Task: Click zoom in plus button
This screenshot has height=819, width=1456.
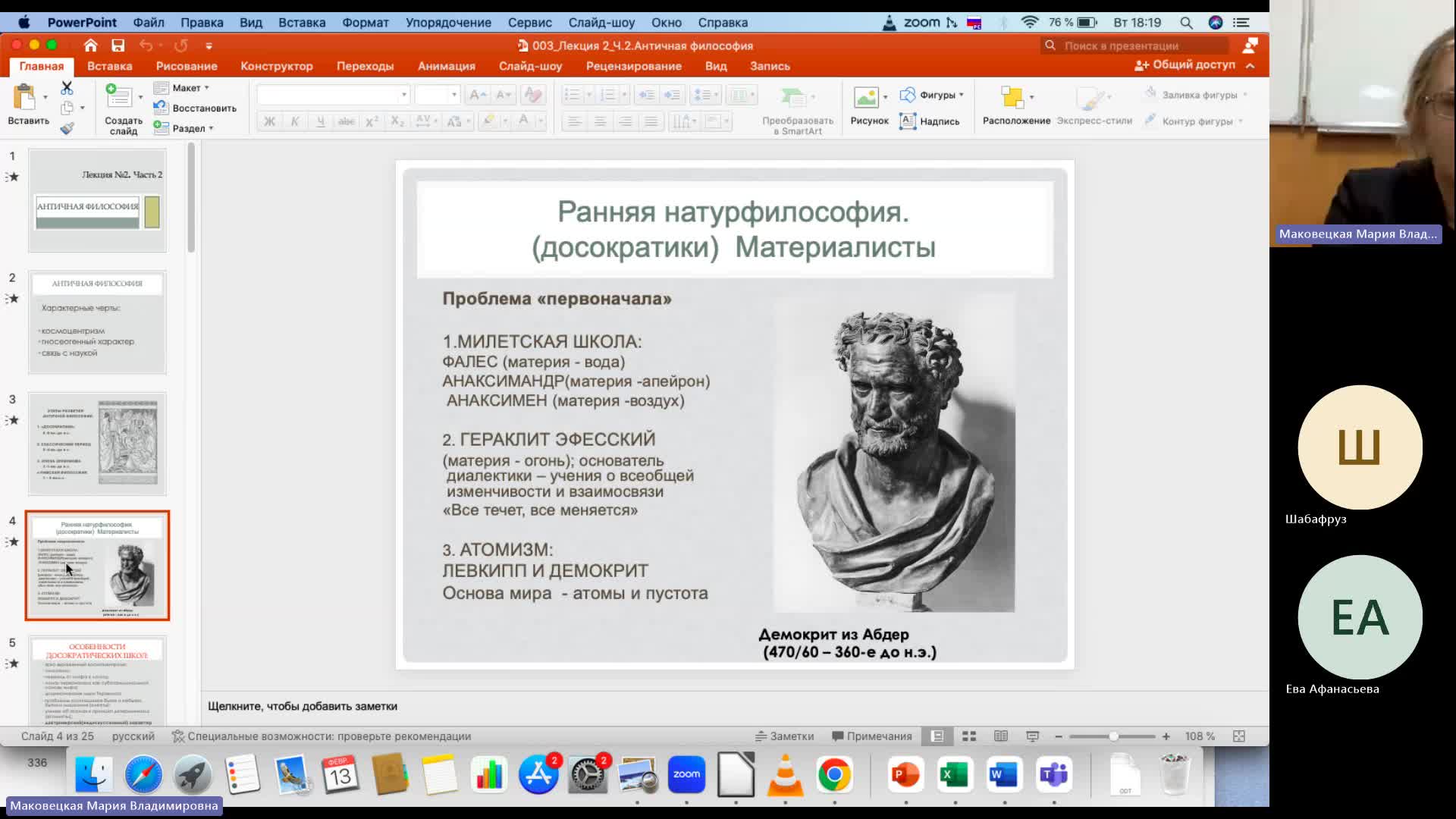Action: point(1166,736)
